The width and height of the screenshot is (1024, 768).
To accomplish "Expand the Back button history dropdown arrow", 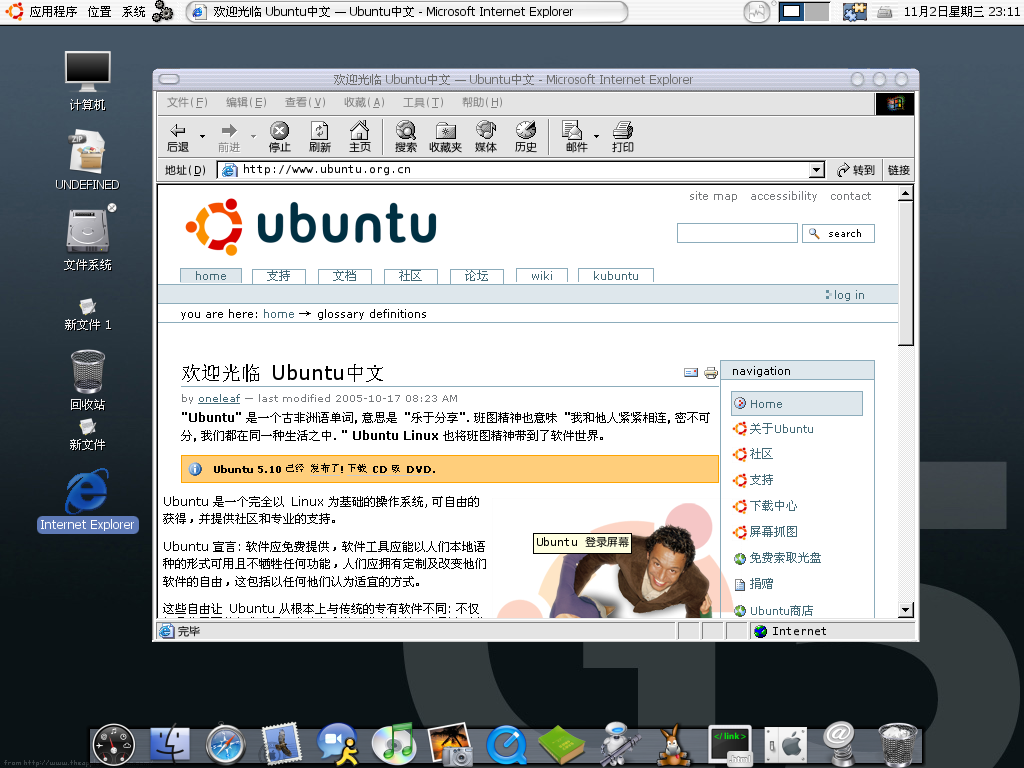I will (x=202, y=136).
